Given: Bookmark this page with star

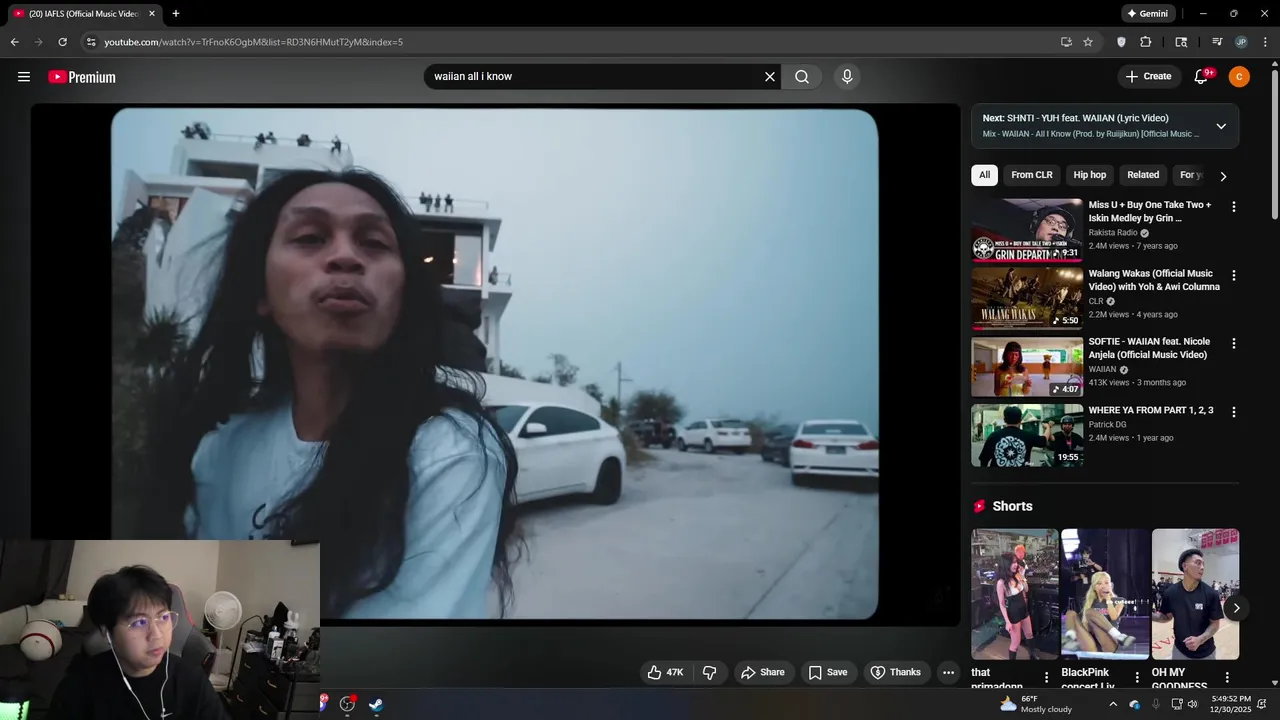Looking at the screenshot, I should coord(1088,42).
